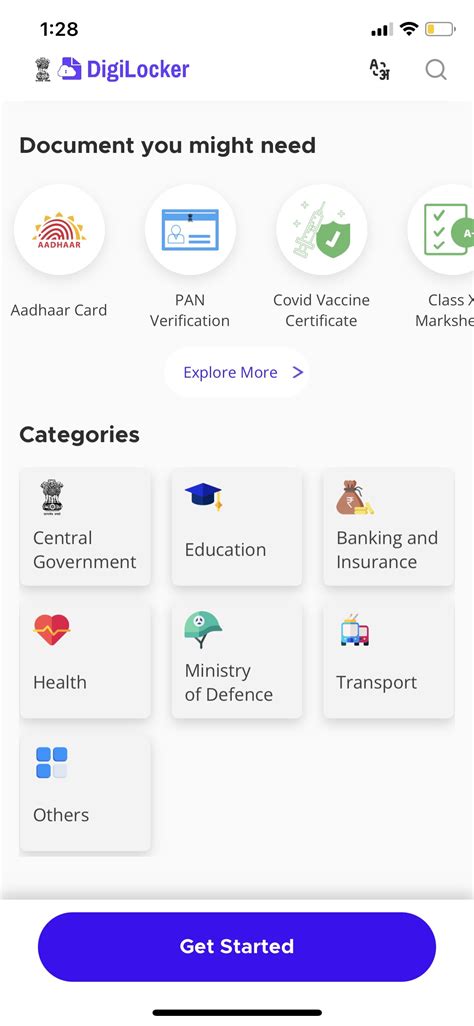The height and width of the screenshot is (1026, 474).
Task: Select the Class X Marksheet icon
Action: pyautogui.click(x=443, y=230)
